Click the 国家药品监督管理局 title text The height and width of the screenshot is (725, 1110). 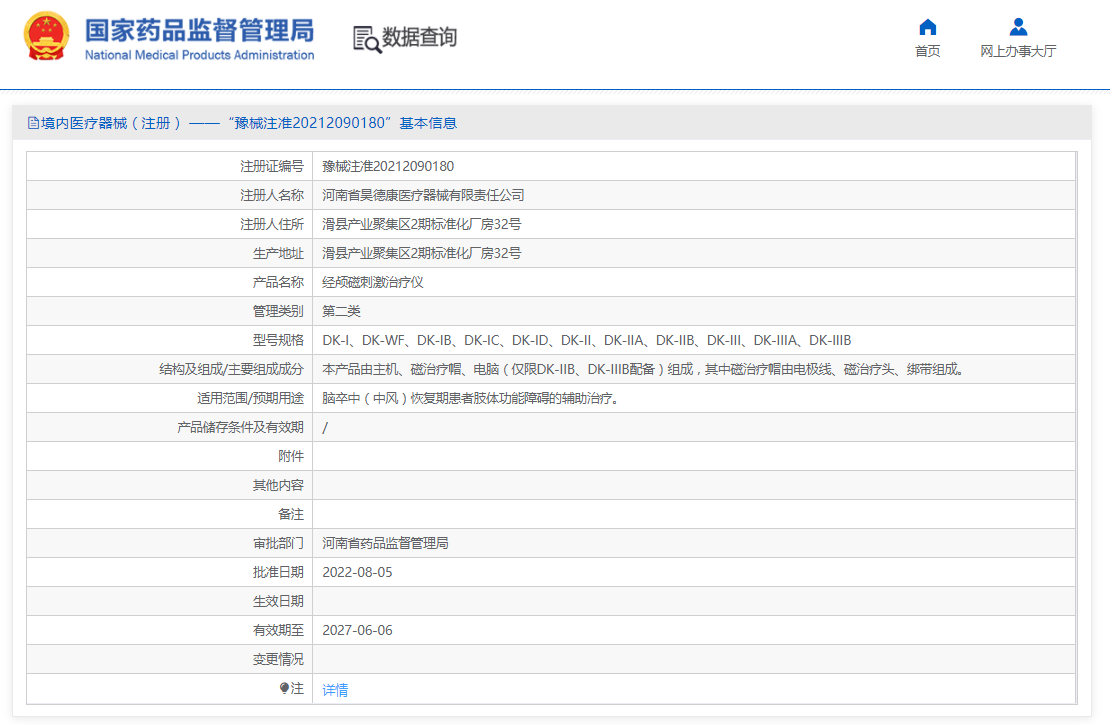coord(199,29)
